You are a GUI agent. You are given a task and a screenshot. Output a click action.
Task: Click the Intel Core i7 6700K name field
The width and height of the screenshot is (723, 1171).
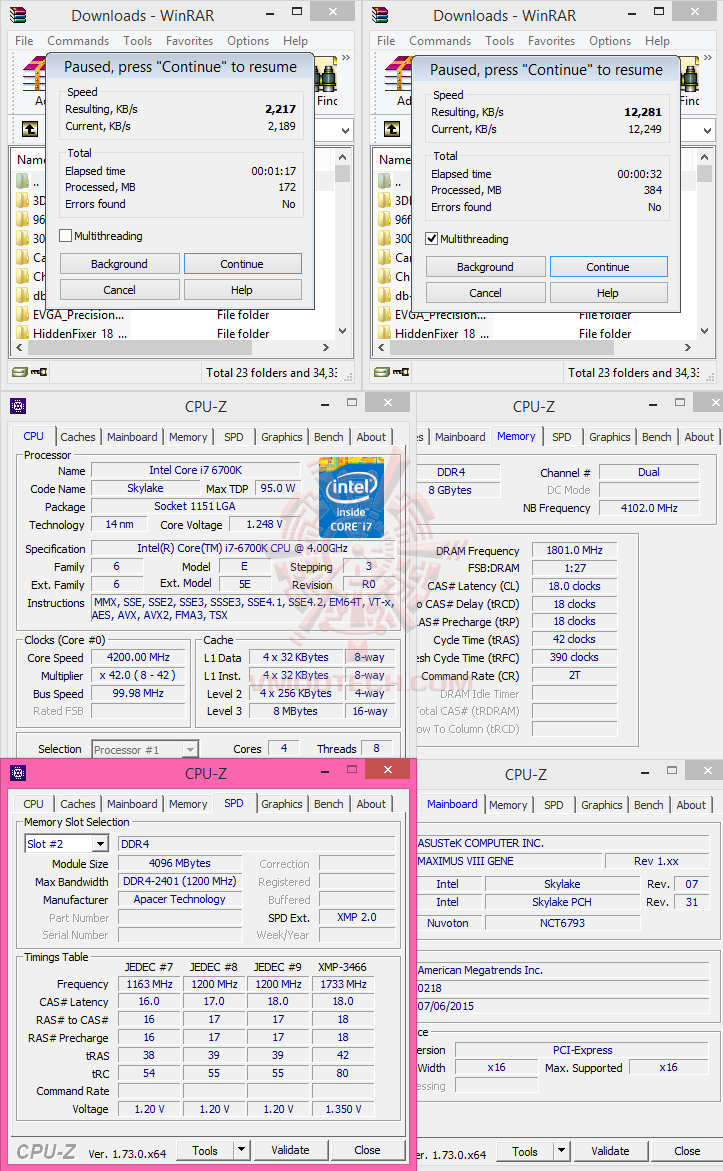196,470
